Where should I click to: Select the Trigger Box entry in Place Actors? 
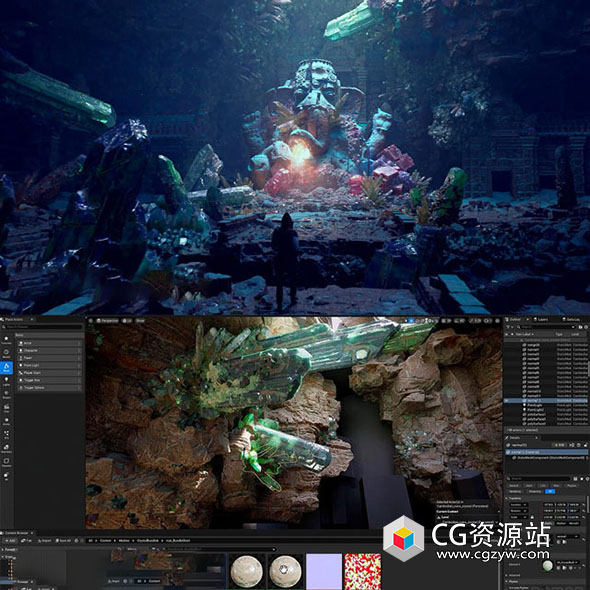click(x=50, y=380)
